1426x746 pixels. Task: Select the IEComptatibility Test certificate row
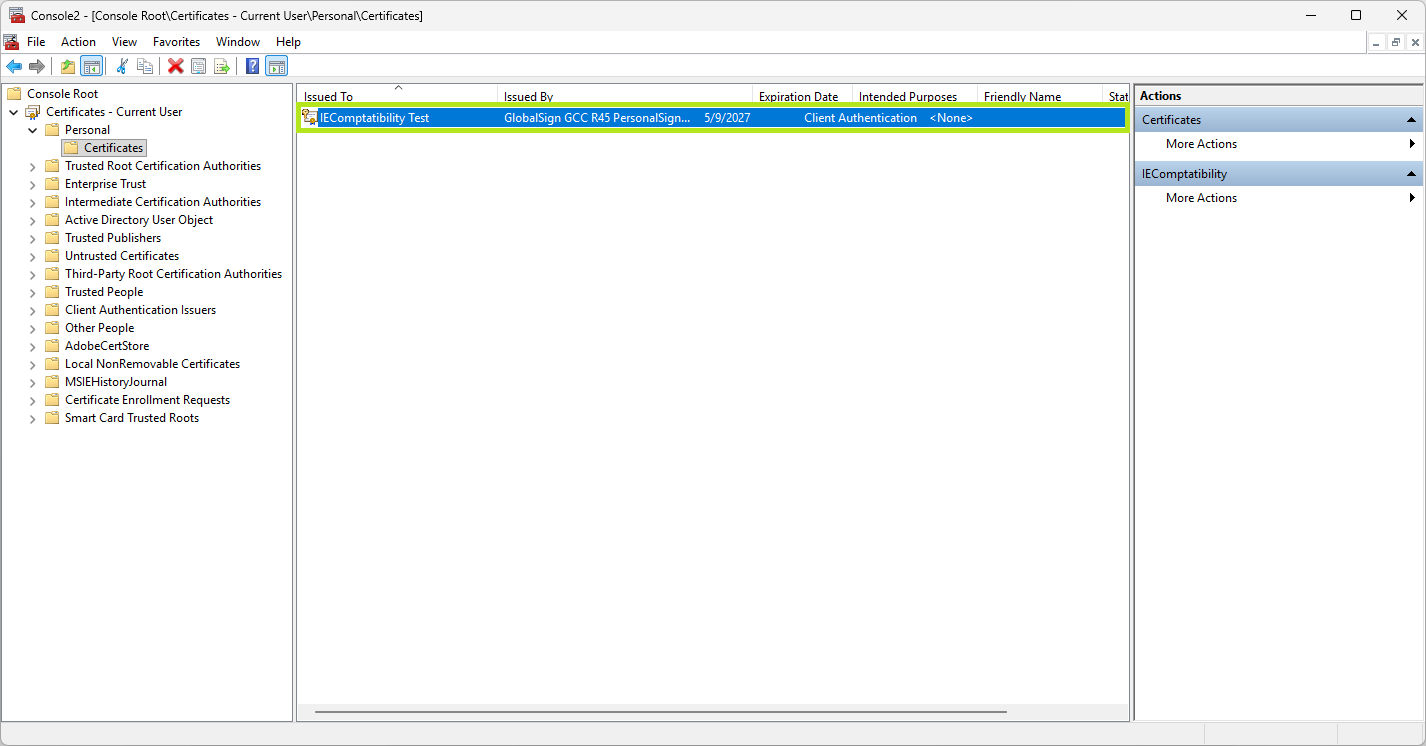coord(712,118)
